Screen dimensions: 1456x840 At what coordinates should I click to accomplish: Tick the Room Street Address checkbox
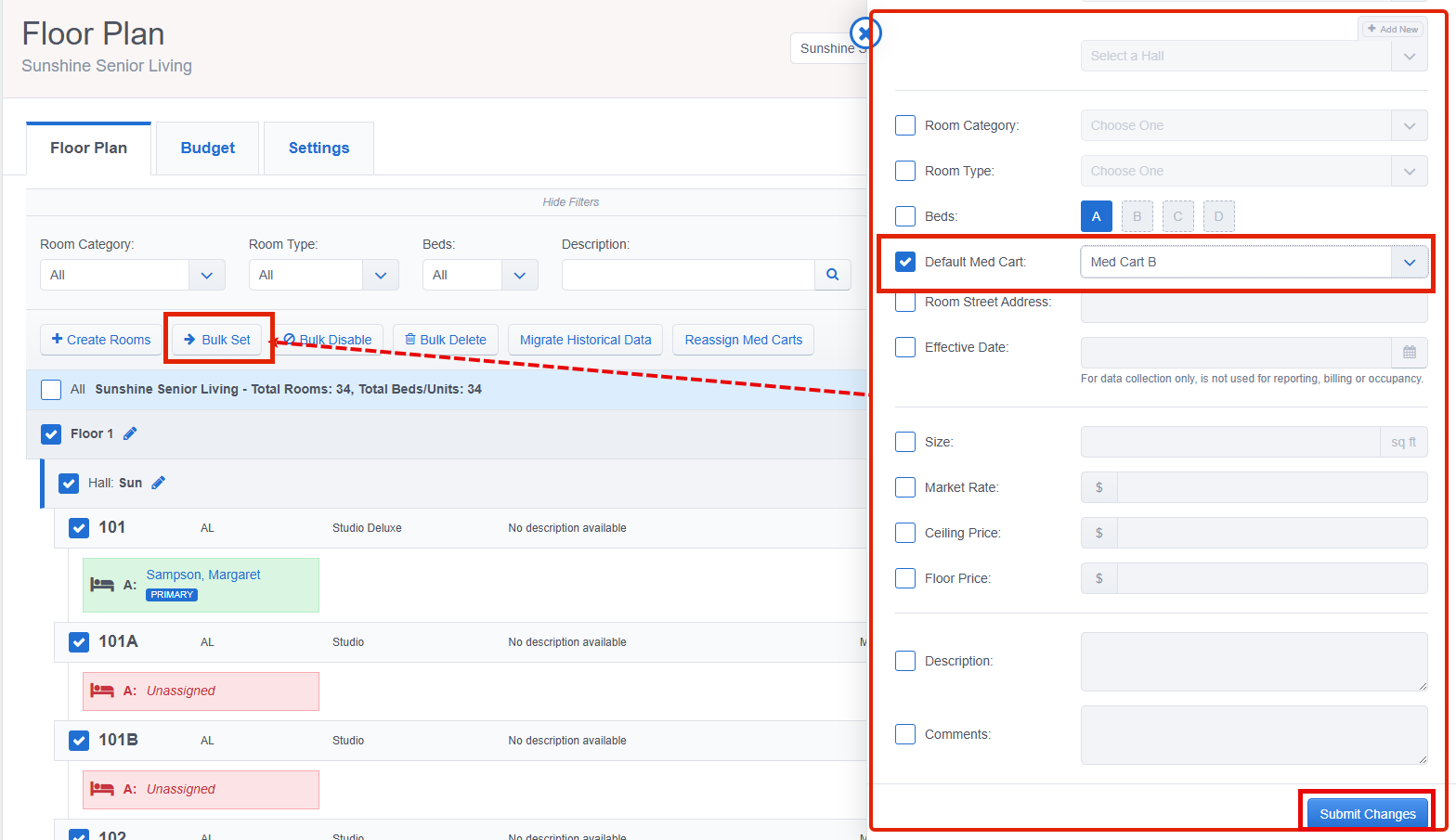tap(905, 302)
